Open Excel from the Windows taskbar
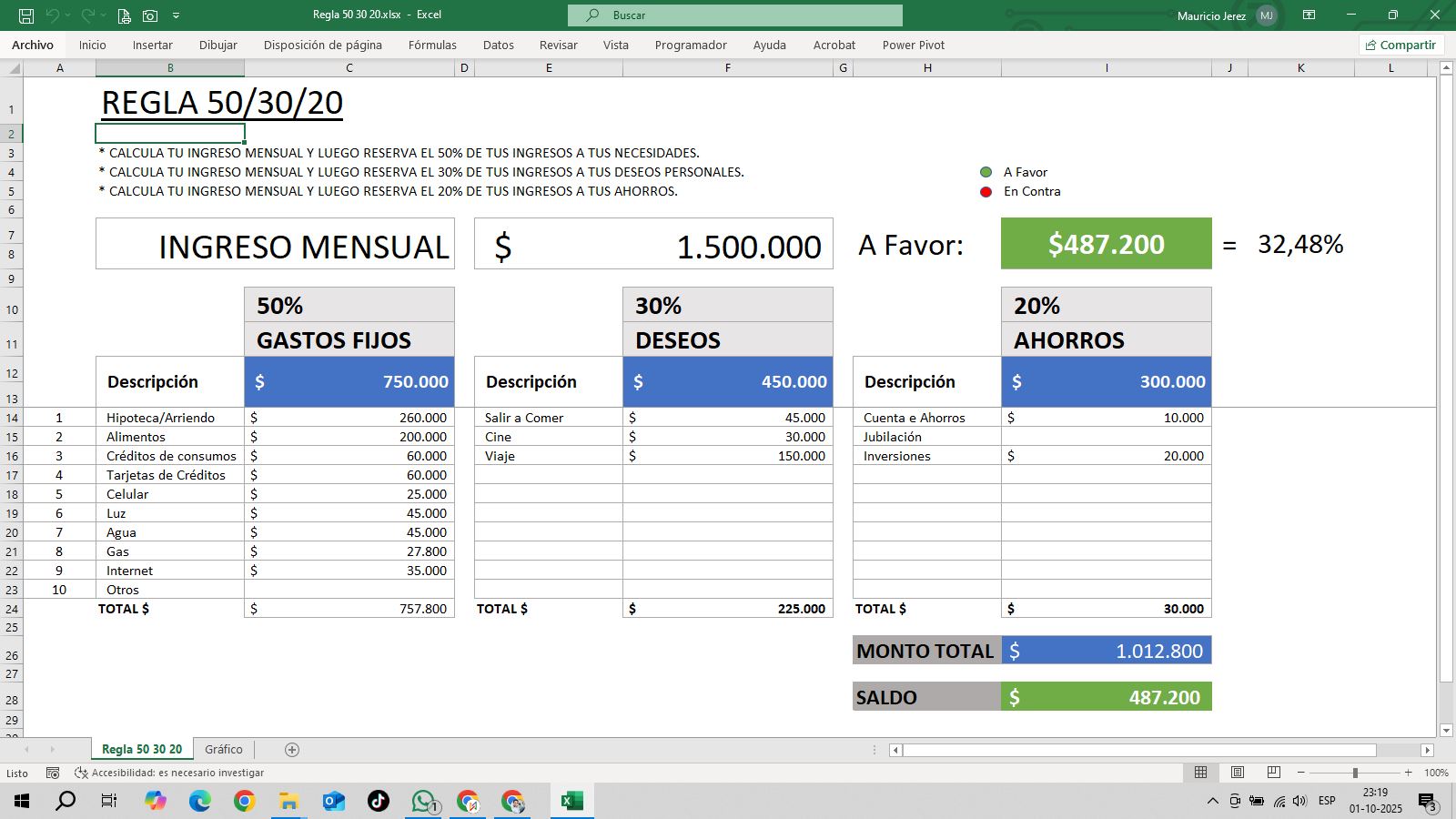The width and height of the screenshot is (1456, 819). (571, 801)
